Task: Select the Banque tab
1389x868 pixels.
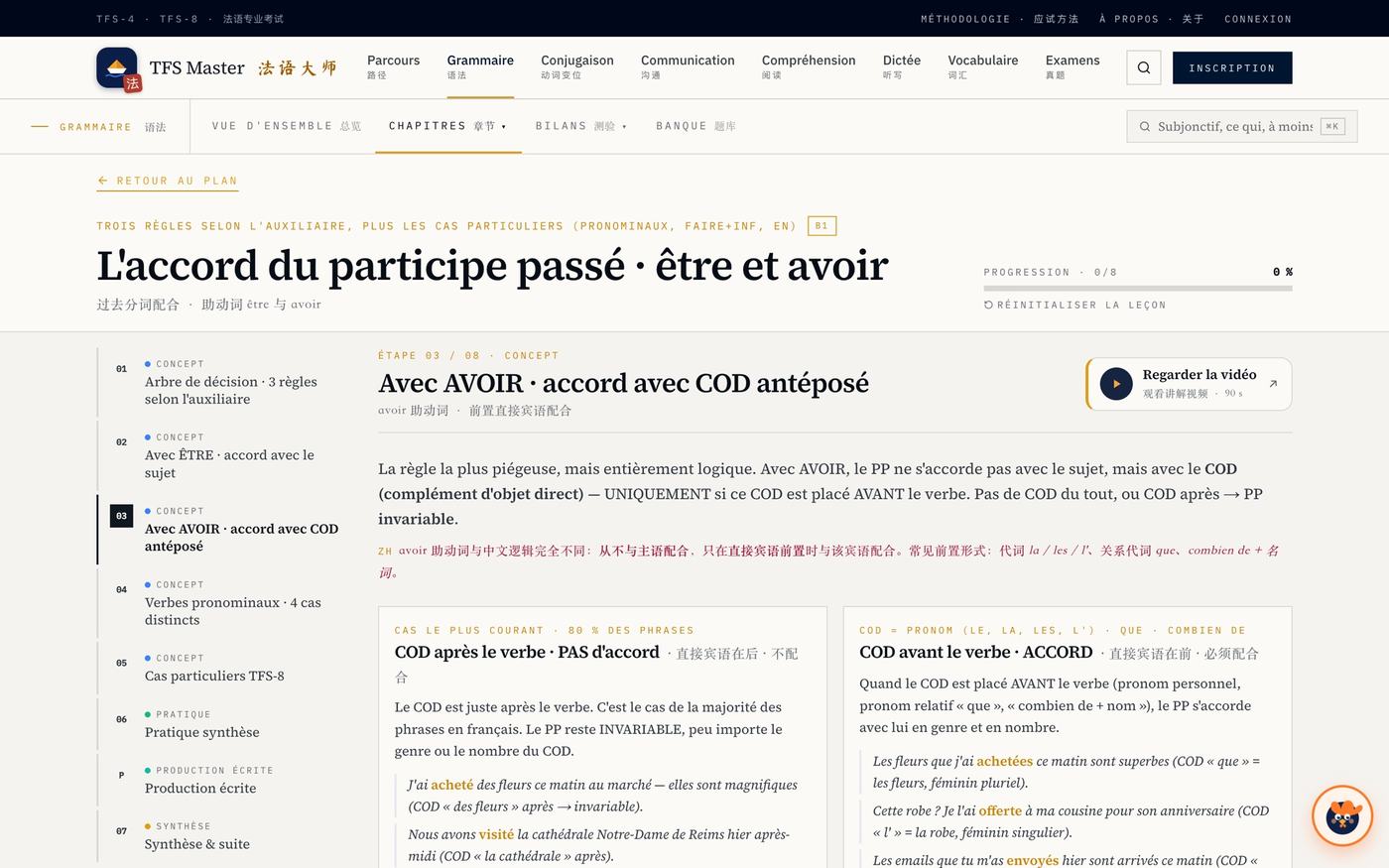Action: coord(695,126)
